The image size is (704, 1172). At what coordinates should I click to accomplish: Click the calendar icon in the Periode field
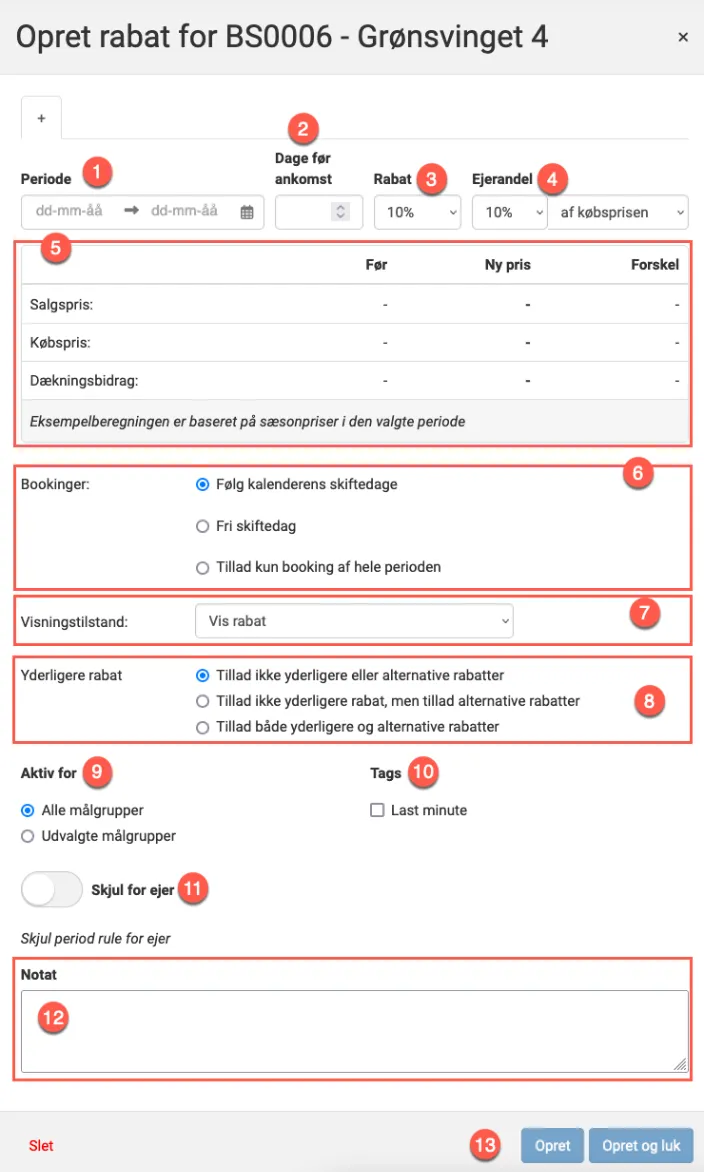[x=247, y=212]
